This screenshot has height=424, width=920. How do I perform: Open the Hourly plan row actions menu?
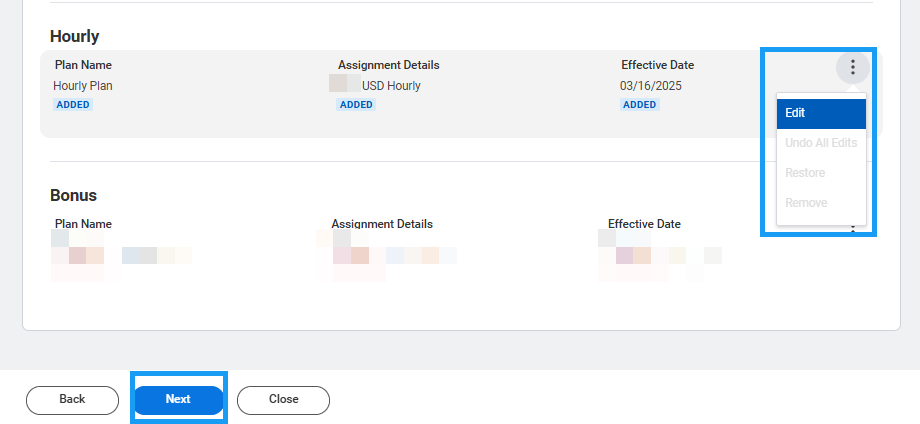852,68
